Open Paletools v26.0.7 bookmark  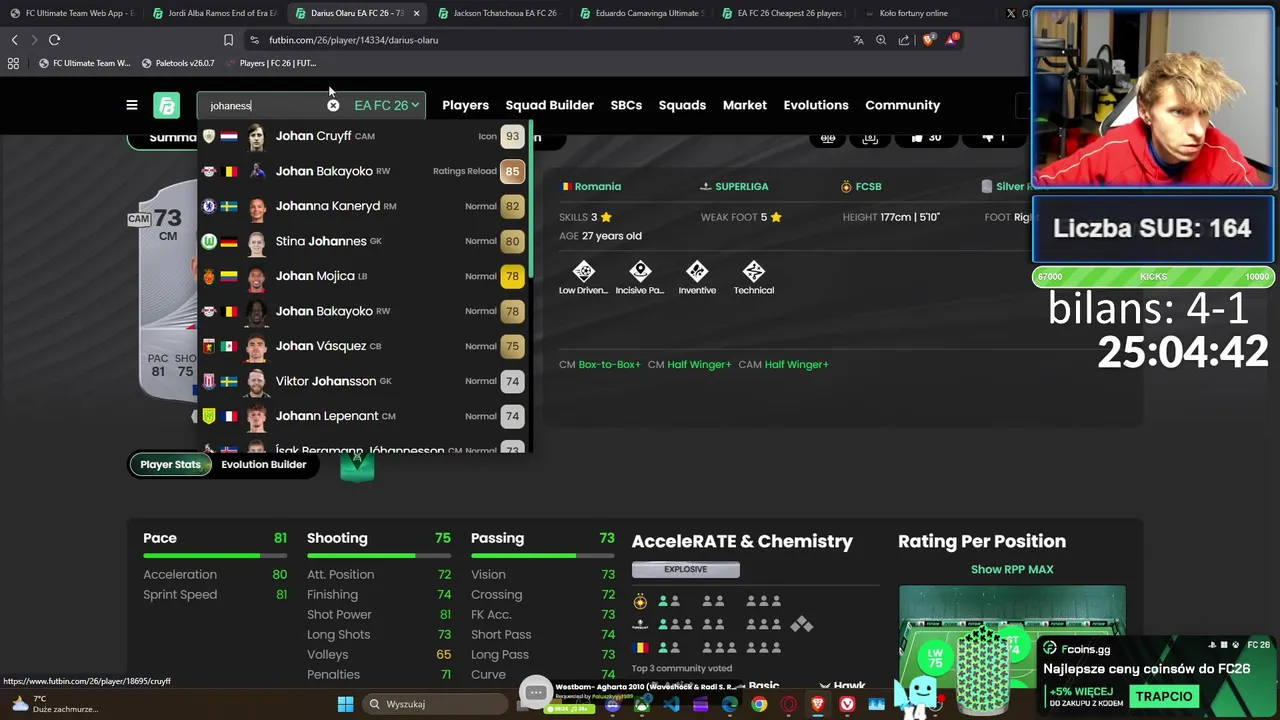click(x=179, y=63)
